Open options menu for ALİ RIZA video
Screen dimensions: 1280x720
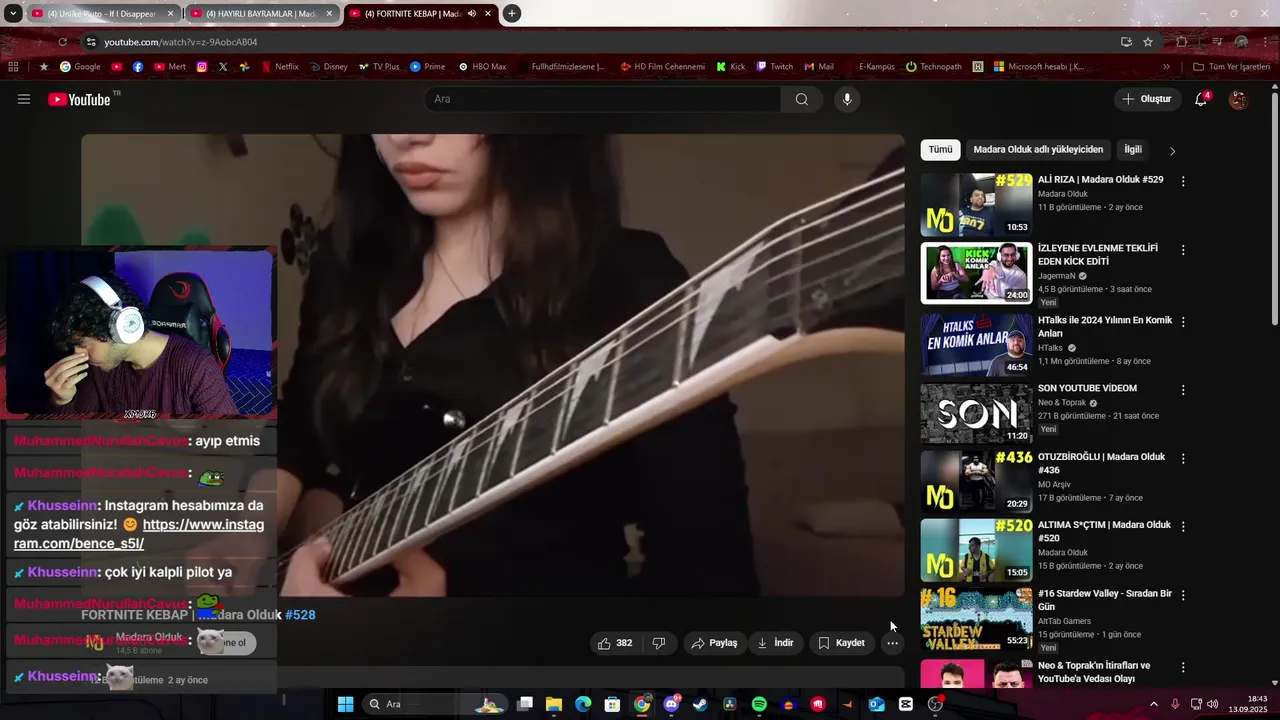coord(1183,182)
